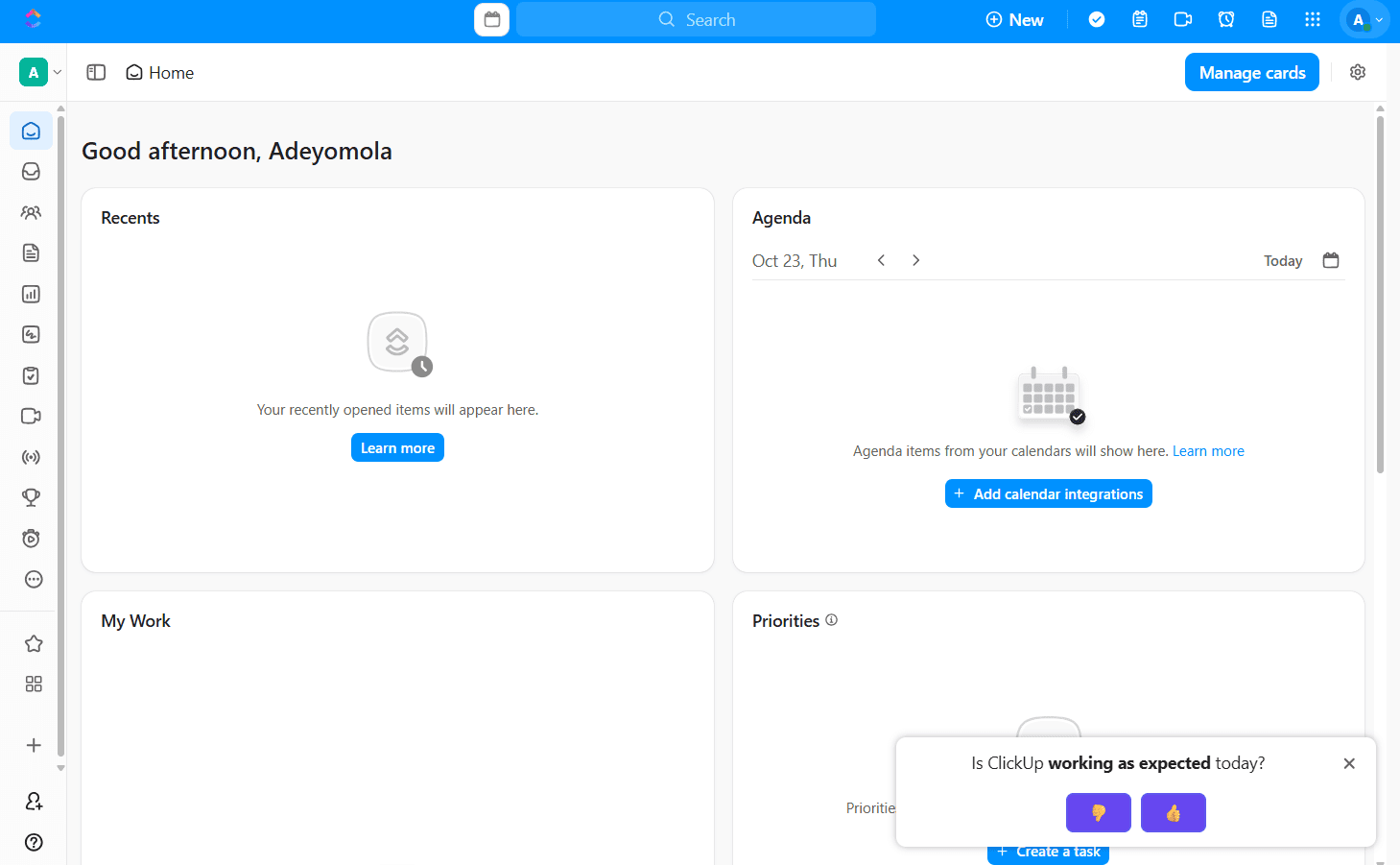Image resolution: width=1400 pixels, height=865 pixels.
Task: Open the apps grid icon in top bar
Action: (x=1313, y=19)
